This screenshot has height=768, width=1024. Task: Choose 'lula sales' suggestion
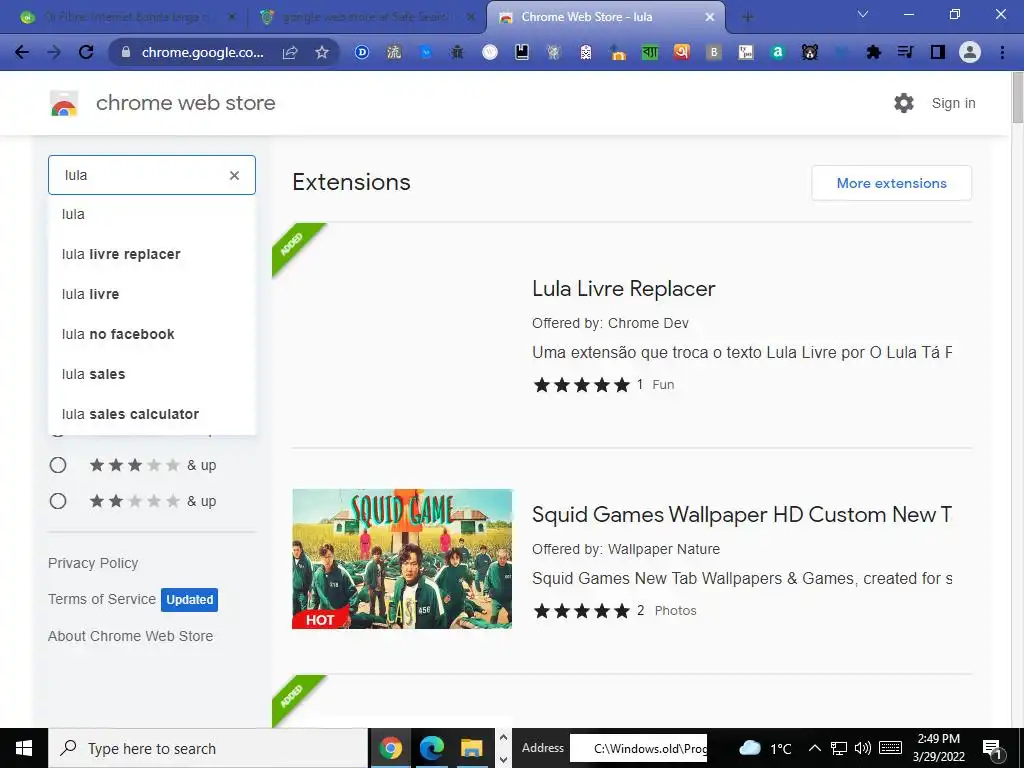[152, 374]
